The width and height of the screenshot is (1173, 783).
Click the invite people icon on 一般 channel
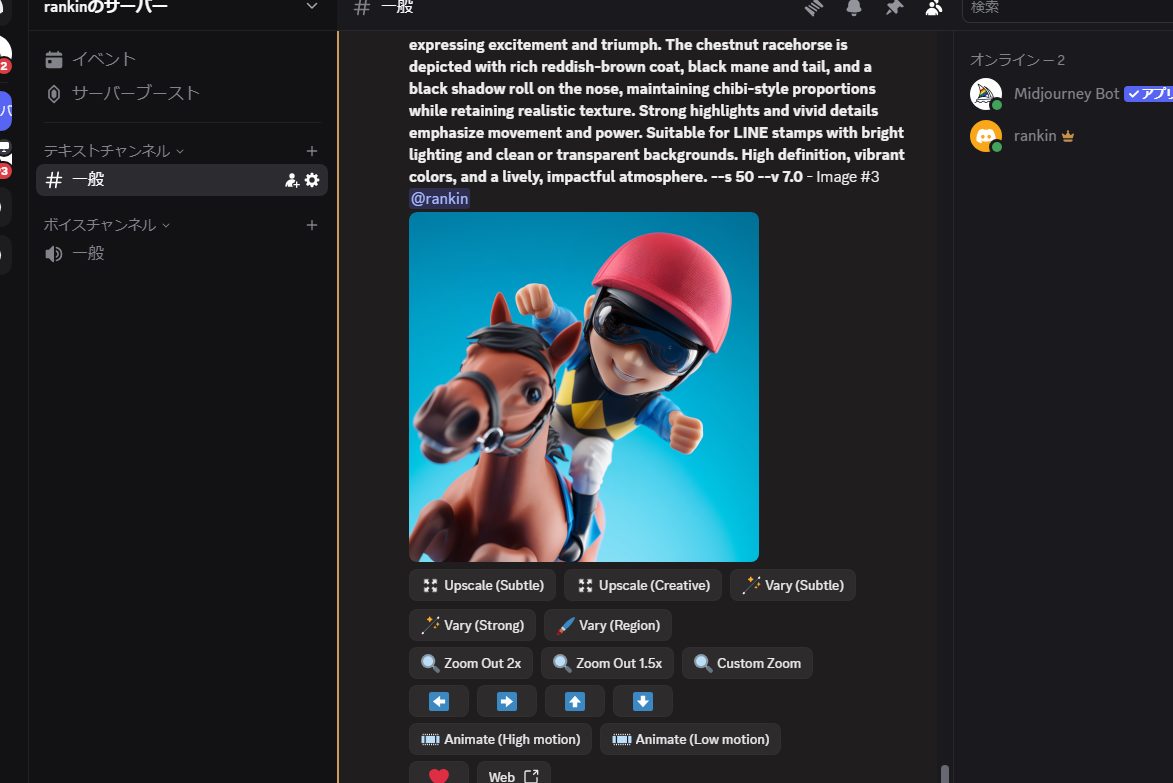(x=292, y=180)
